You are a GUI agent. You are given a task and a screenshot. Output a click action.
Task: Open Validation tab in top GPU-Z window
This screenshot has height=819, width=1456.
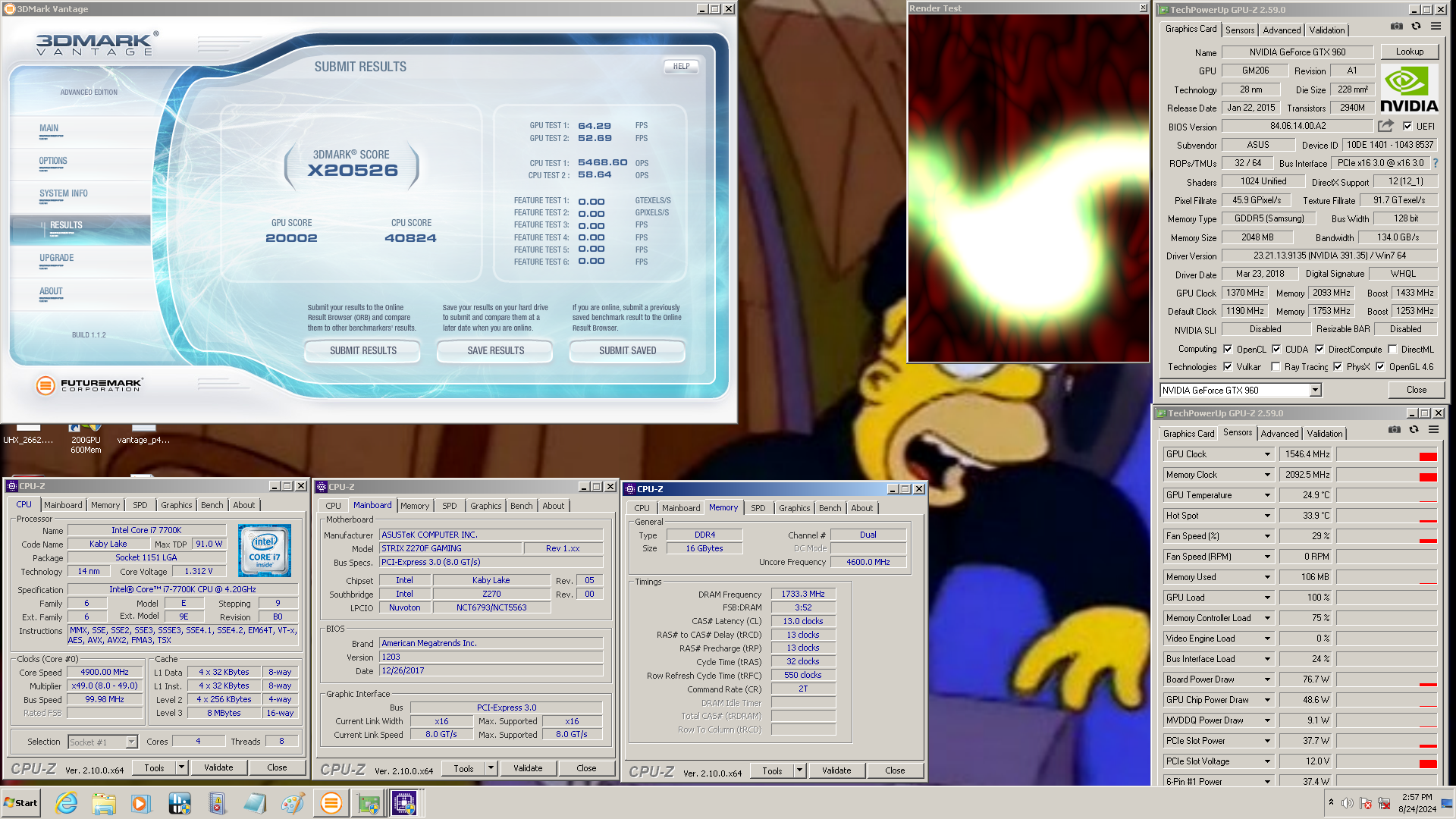[1327, 30]
